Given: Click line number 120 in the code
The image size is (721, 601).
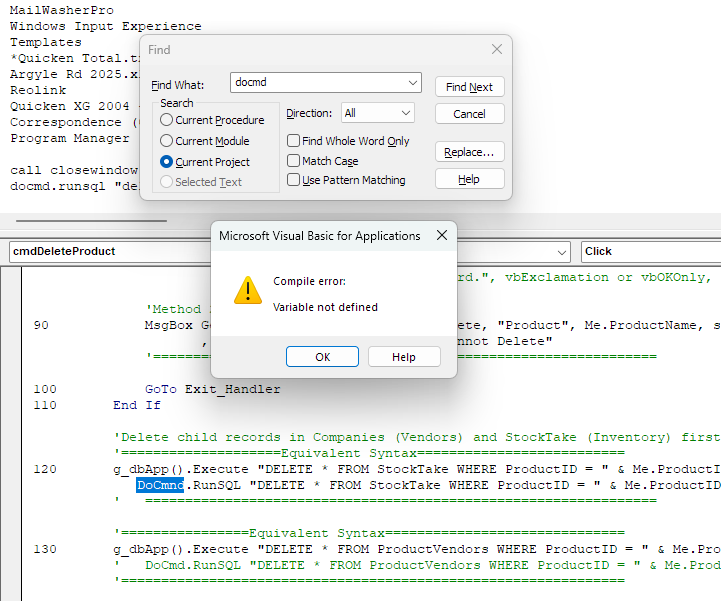Looking at the screenshot, I should [x=45, y=469].
